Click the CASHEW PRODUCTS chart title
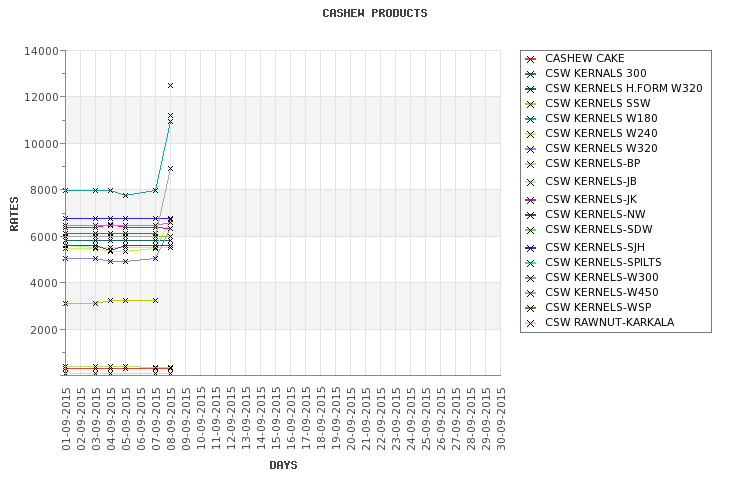Viewport: 750px width, 500px height. 375,13
